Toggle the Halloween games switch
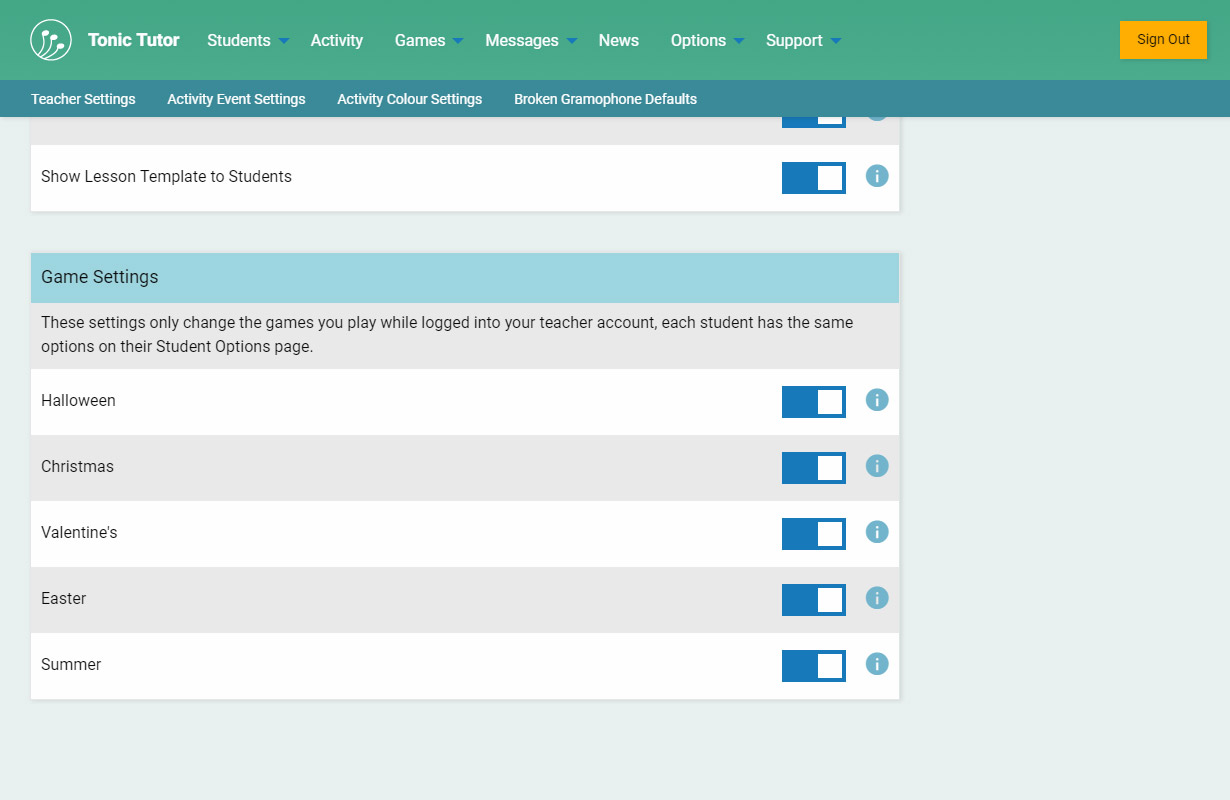This screenshot has height=800, width=1230. point(813,402)
